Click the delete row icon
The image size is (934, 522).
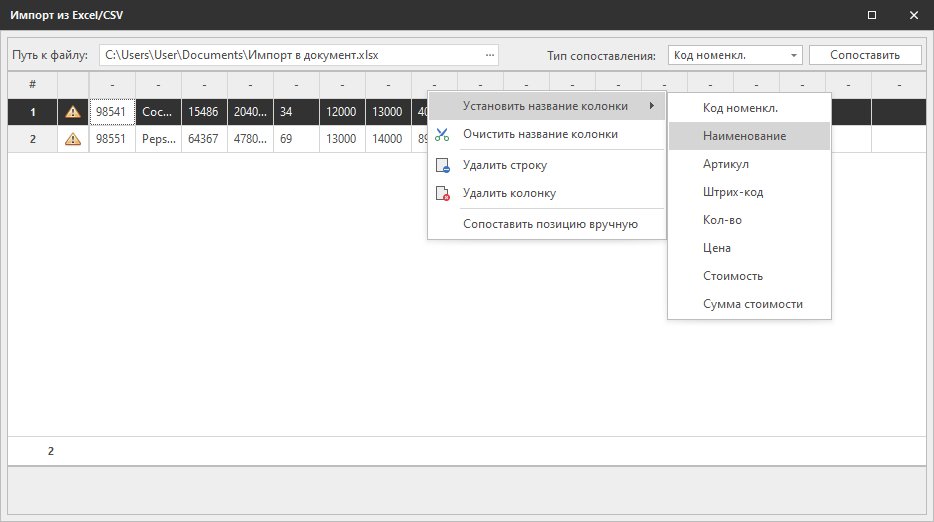click(443, 166)
